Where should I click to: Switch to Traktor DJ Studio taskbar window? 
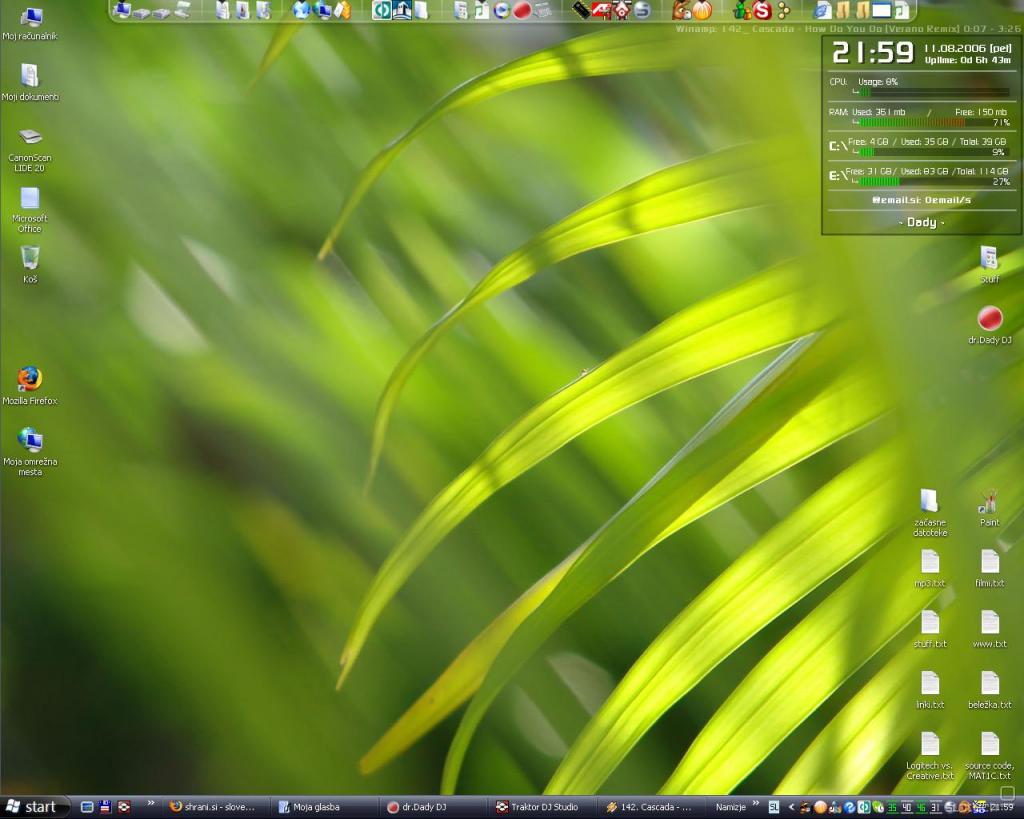[x=541, y=807]
